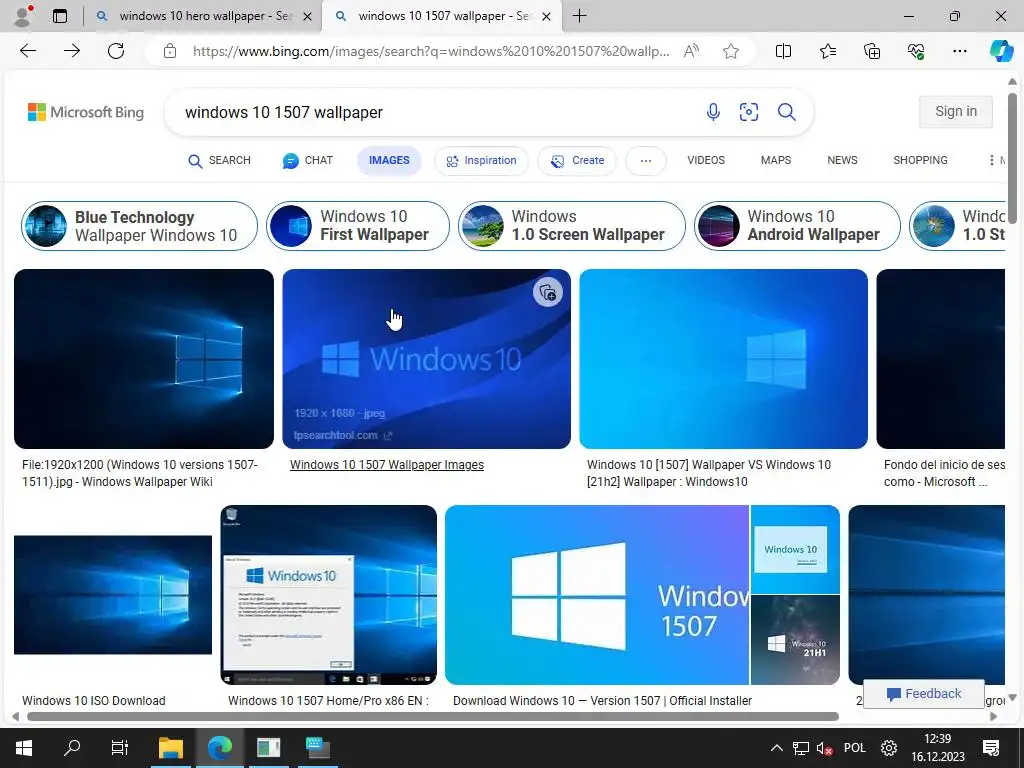Screen dimensions: 1024x768
Task: Open a new tab with plus
Action: pyautogui.click(x=579, y=16)
